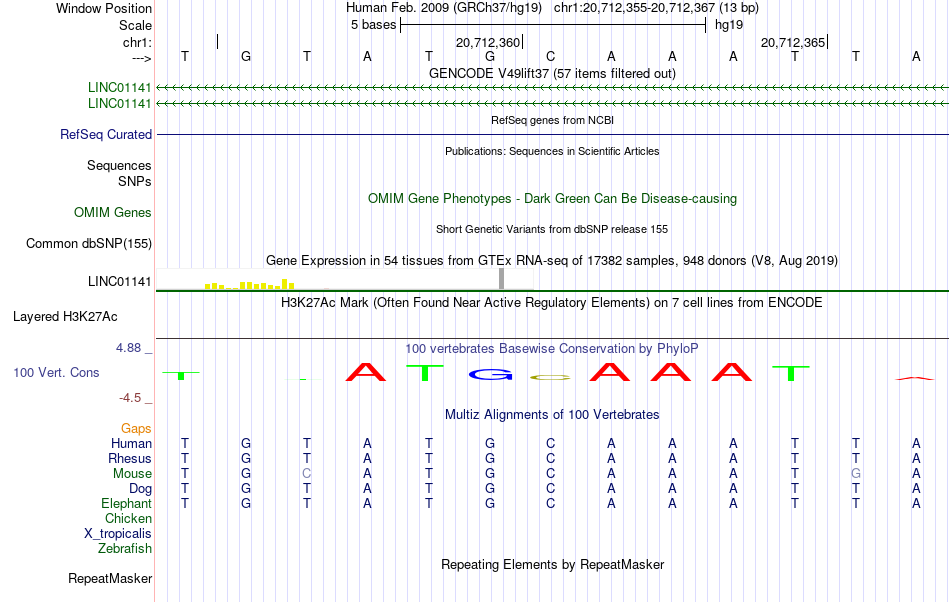Click the 100 Vert. Cons track label
This screenshot has height=602, width=950.
[x=56, y=372]
